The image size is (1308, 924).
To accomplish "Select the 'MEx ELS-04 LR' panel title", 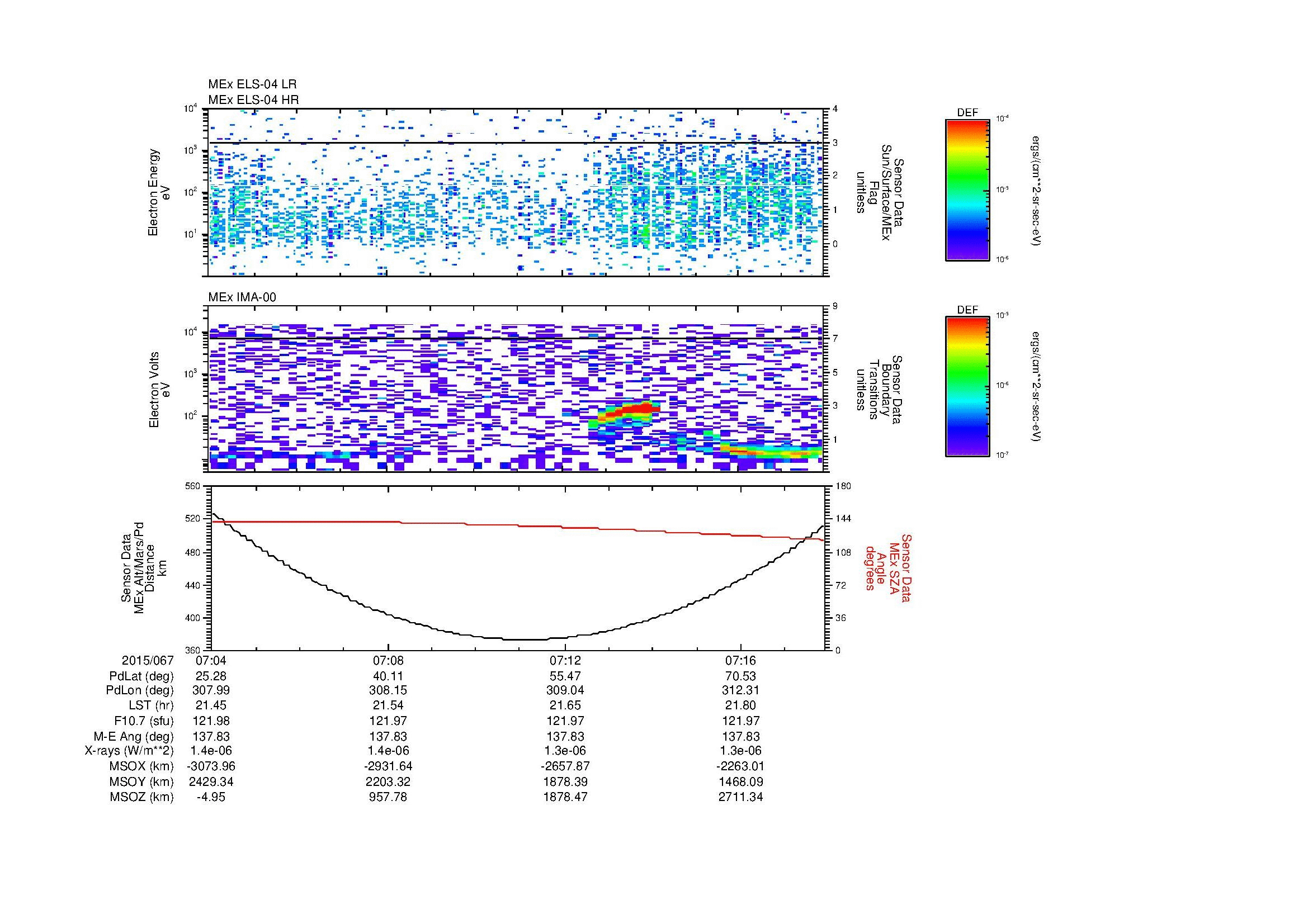I will coord(252,84).
